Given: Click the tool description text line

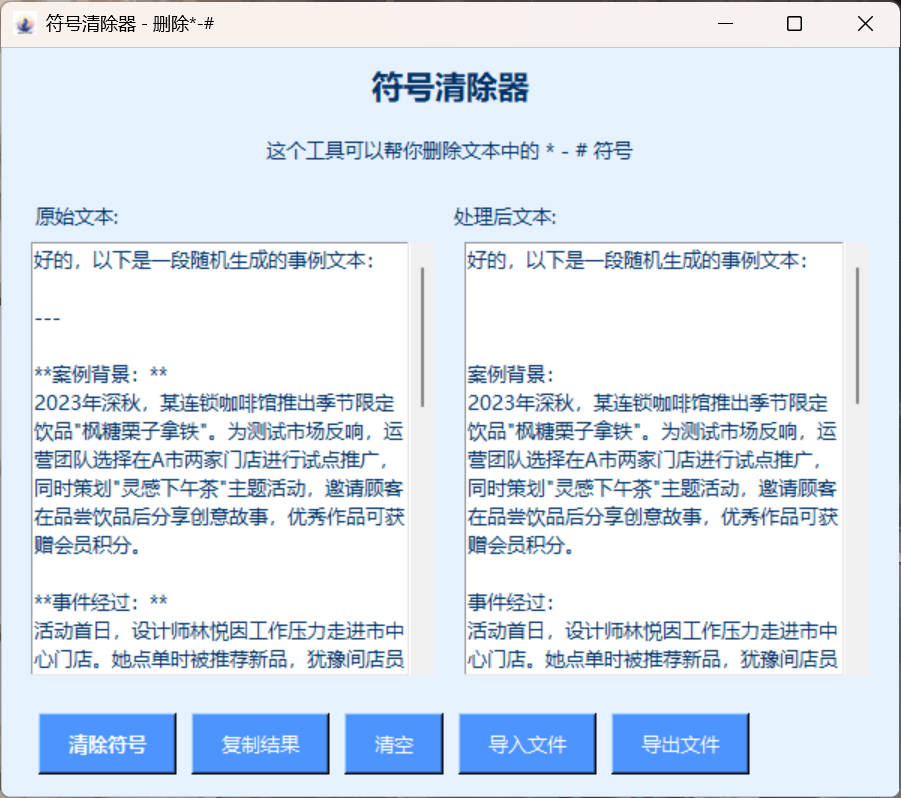Looking at the screenshot, I should 451,150.
